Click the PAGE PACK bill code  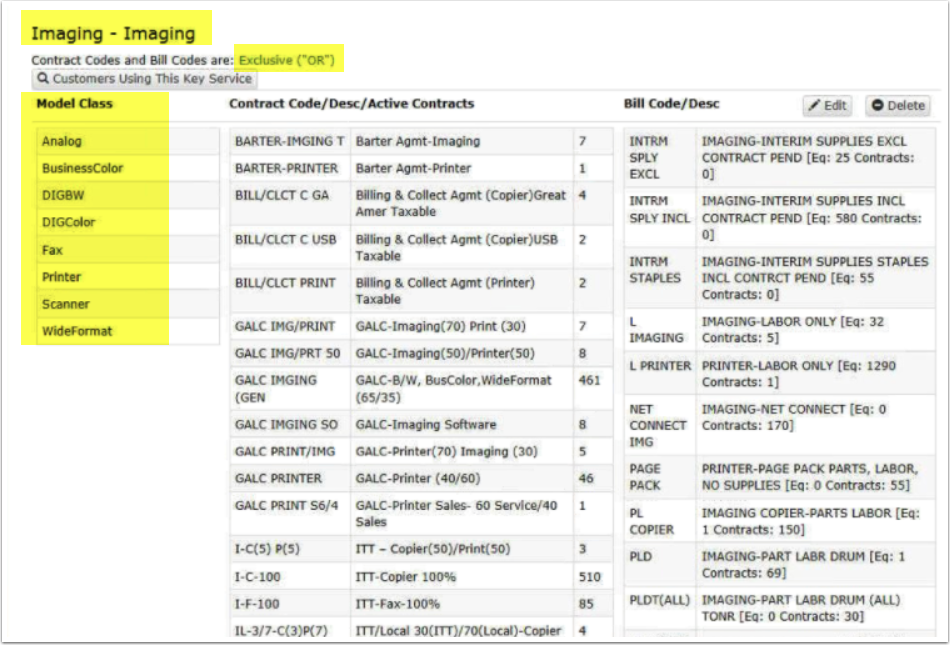pos(645,477)
